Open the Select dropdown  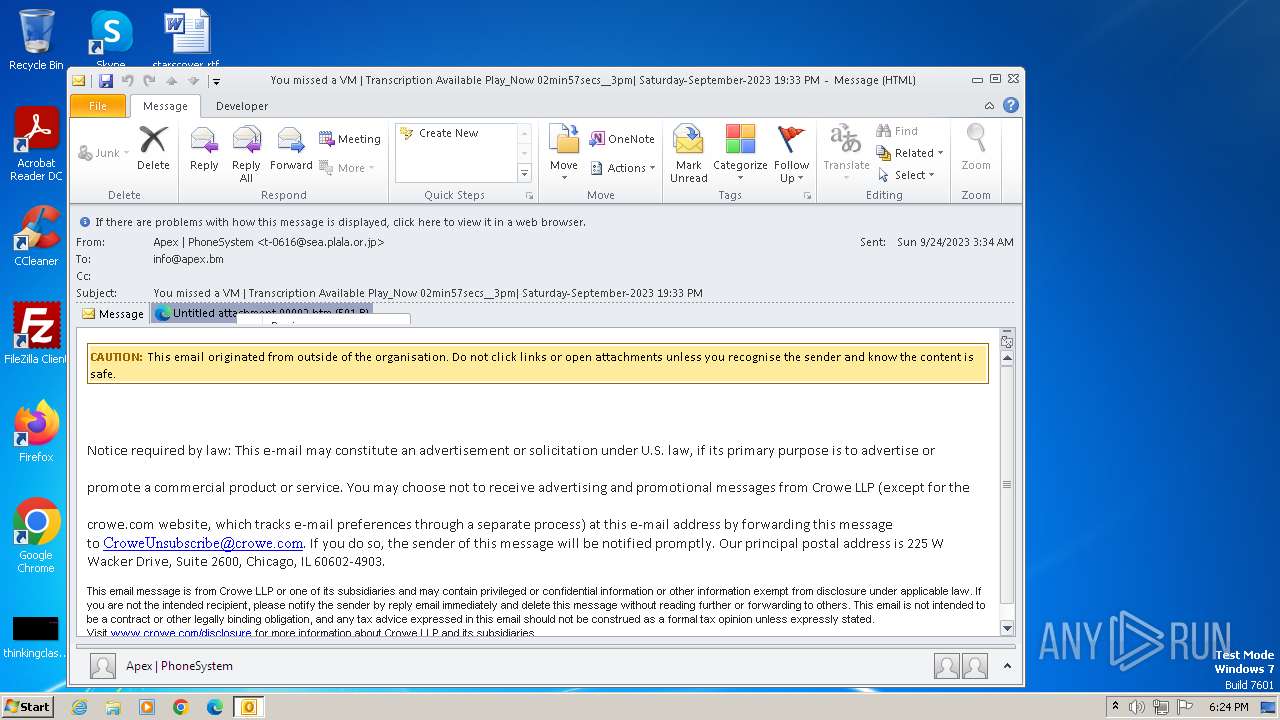click(x=906, y=175)
